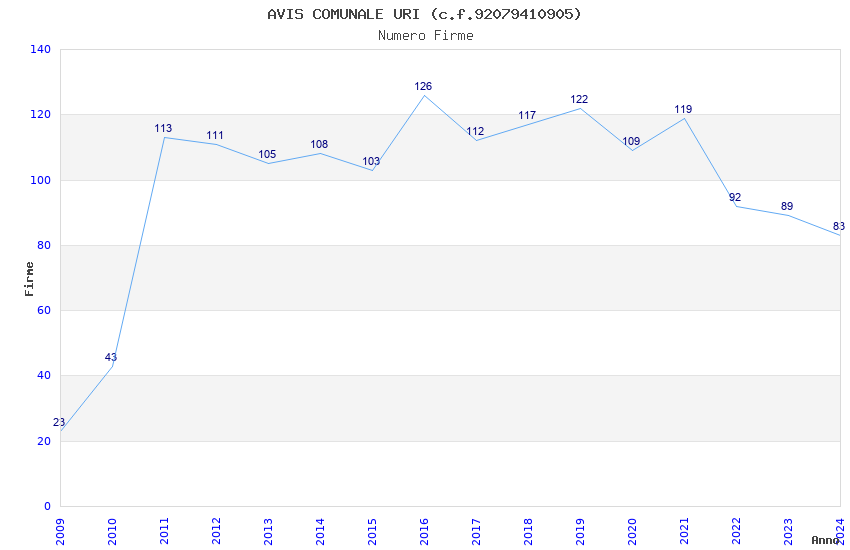The height and width of the screenshot is (550, 850).
Task: Select data label 111 for 2012
Action: tap(215, 135)
